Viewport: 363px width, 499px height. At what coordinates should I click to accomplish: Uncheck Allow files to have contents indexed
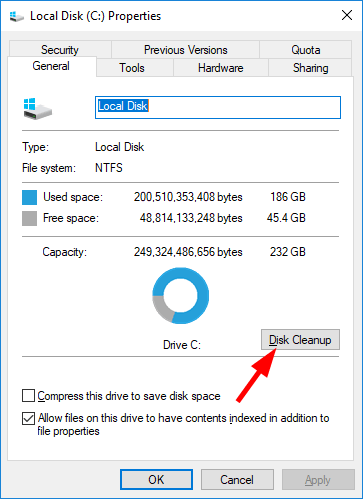(28, 418)
